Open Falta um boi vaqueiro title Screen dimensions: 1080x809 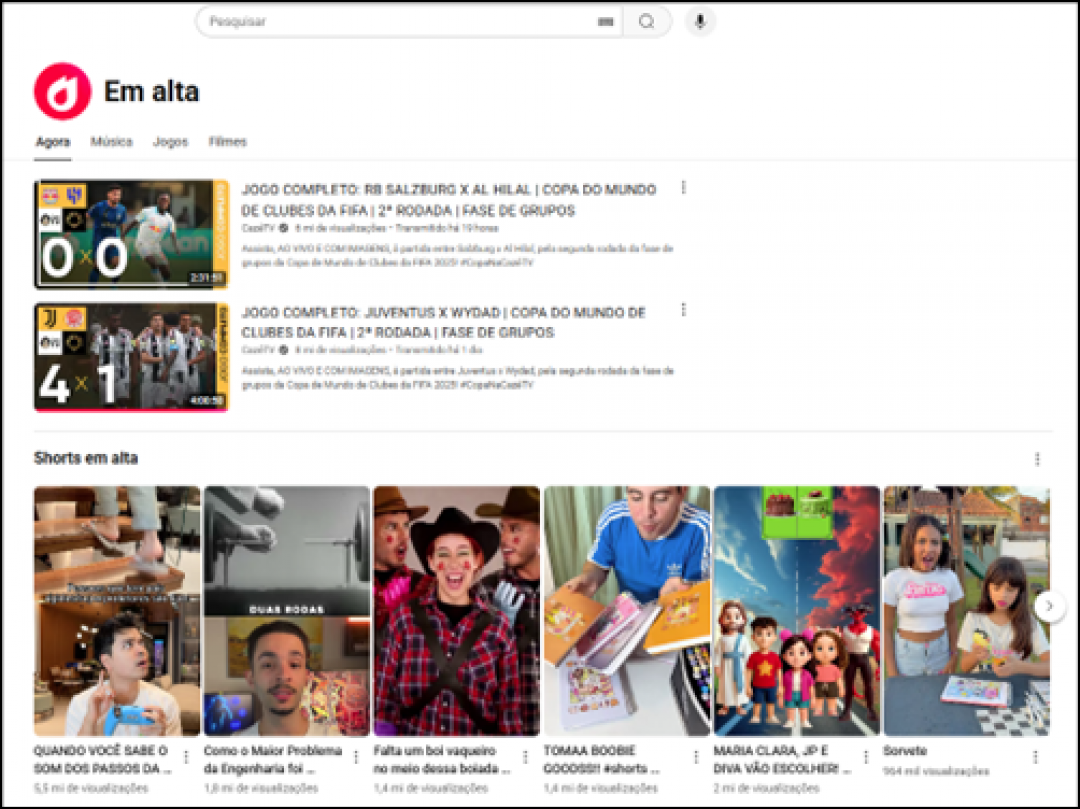[x=442, y=759]
